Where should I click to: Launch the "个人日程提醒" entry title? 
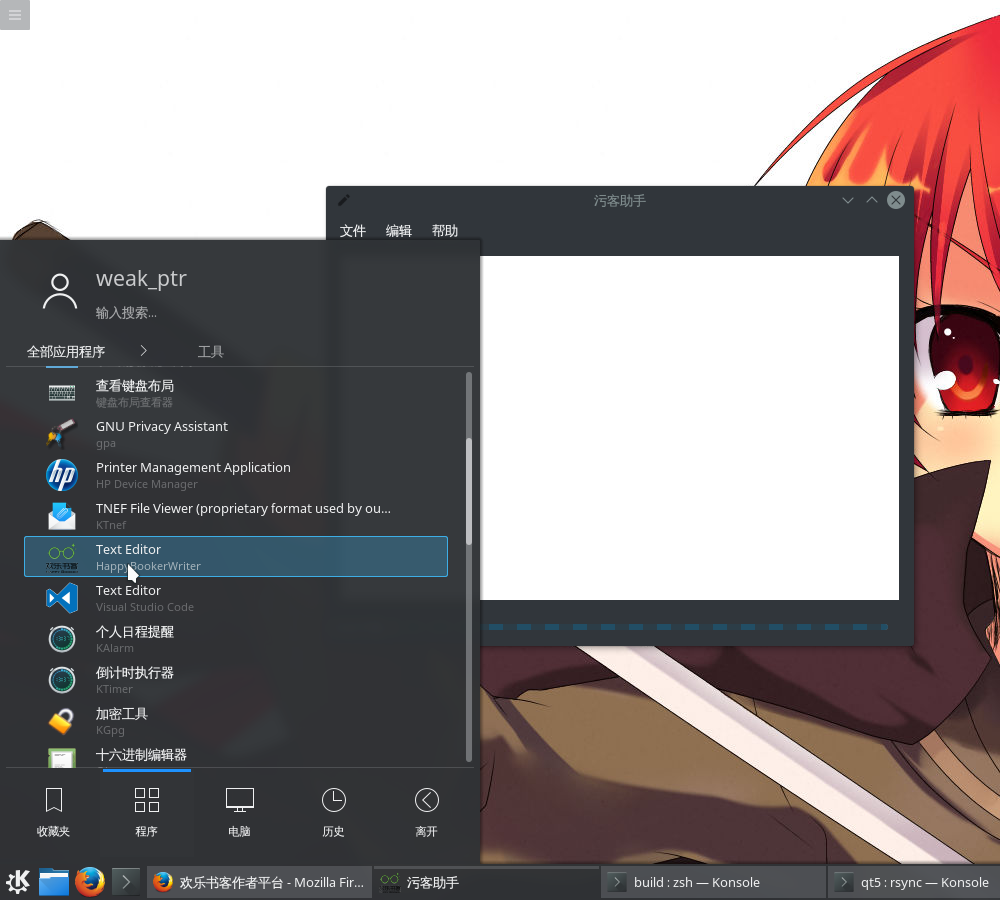pos(135,631)
